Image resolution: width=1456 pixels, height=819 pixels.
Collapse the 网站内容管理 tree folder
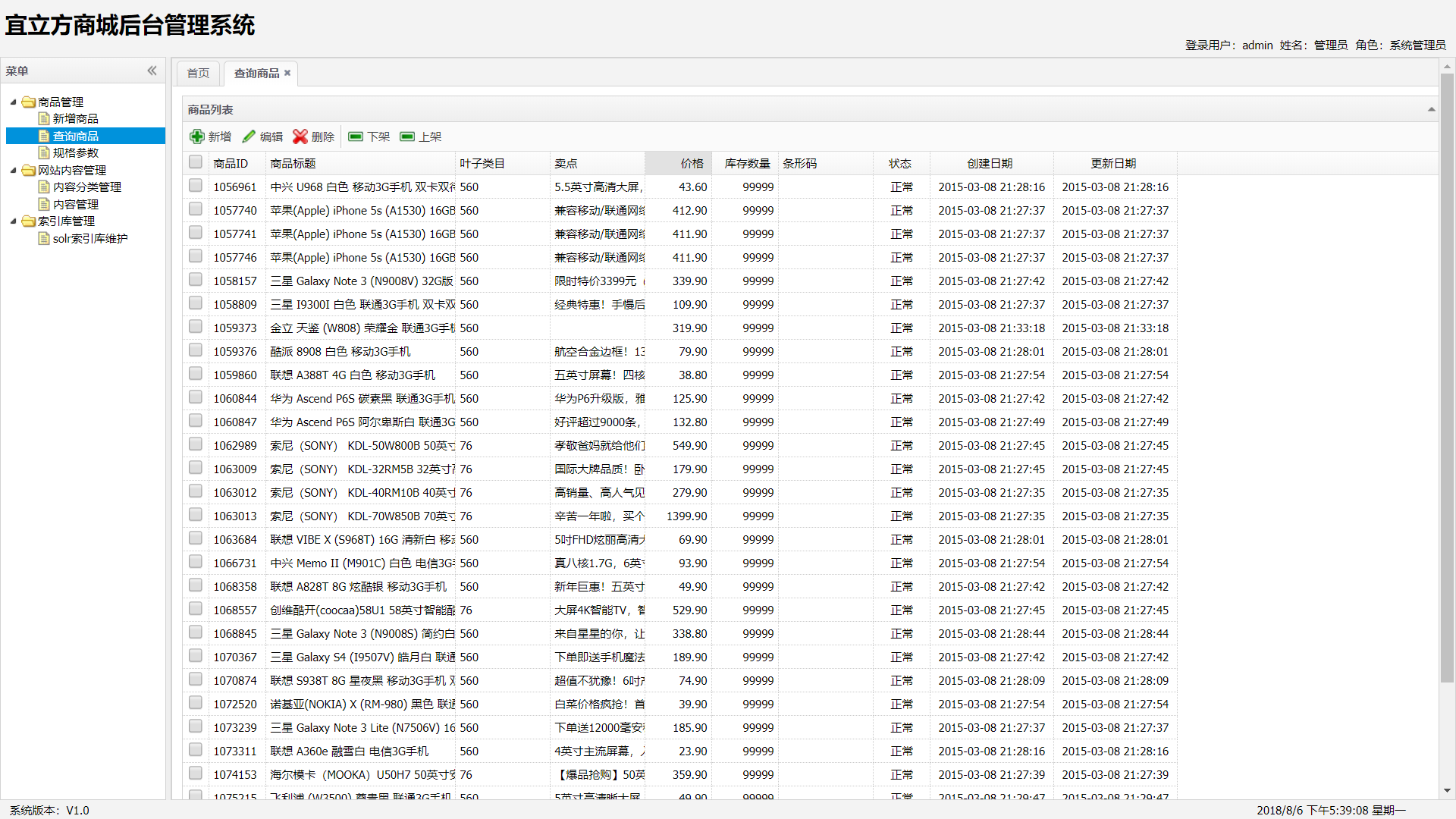13,170
